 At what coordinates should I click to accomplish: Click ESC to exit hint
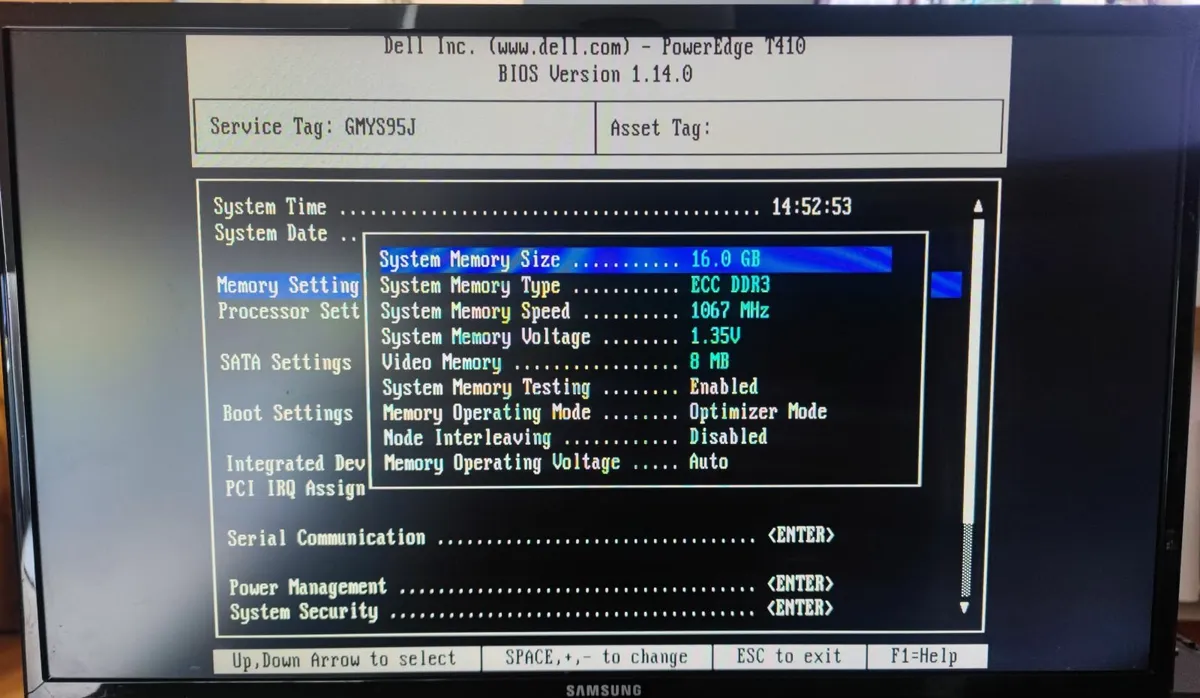pos(789,657)
